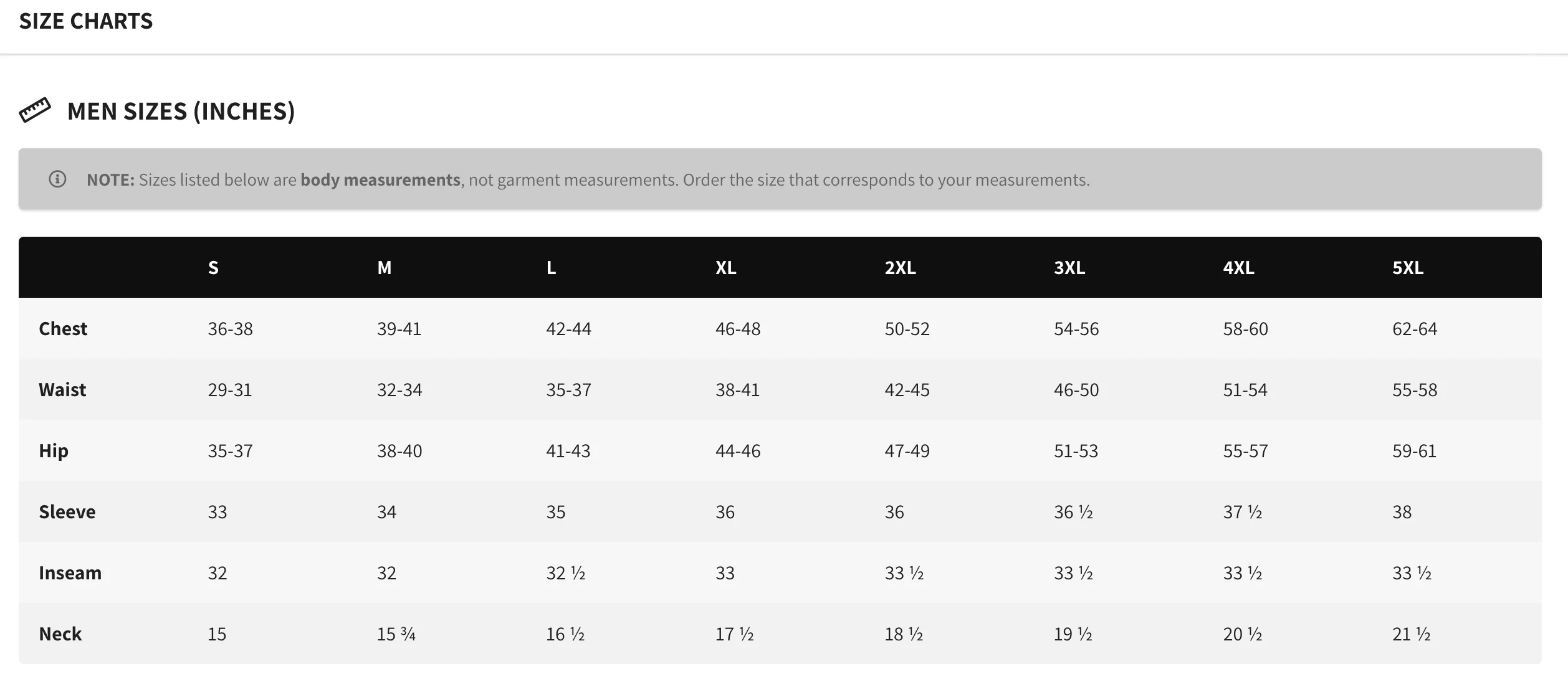Select the 37 ½ sleeve measurement cell

[1243, 512]
